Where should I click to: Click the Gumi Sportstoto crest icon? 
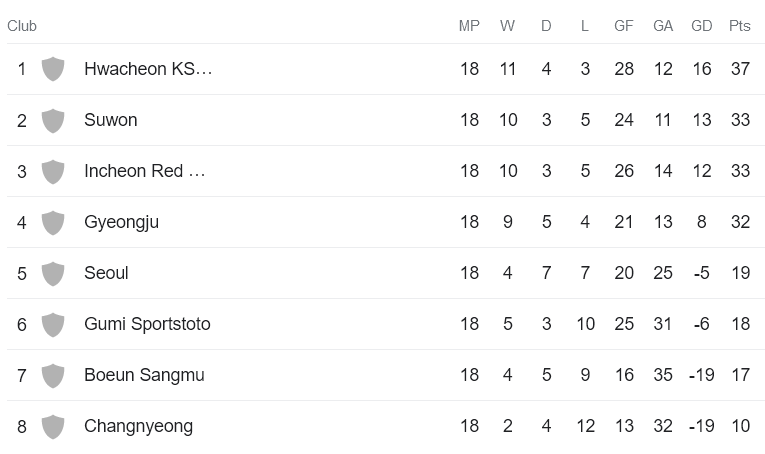(x=53, y=324)
